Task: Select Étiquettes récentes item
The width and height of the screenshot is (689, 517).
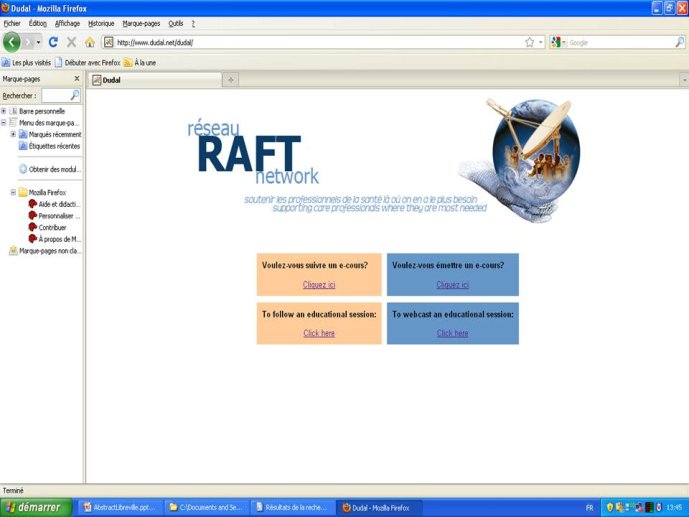Action: click(50, 146)
